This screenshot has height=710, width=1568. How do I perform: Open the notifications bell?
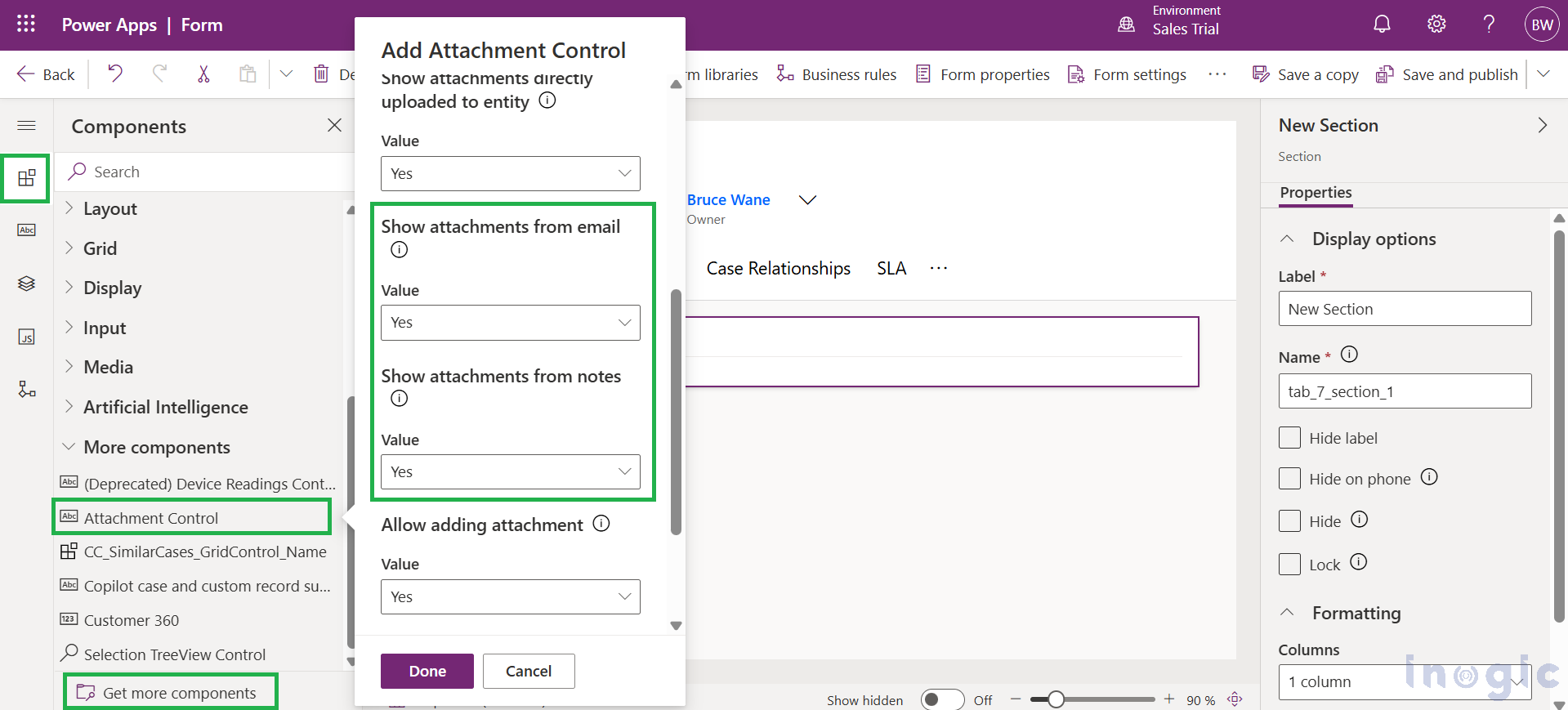[1382, 25]
